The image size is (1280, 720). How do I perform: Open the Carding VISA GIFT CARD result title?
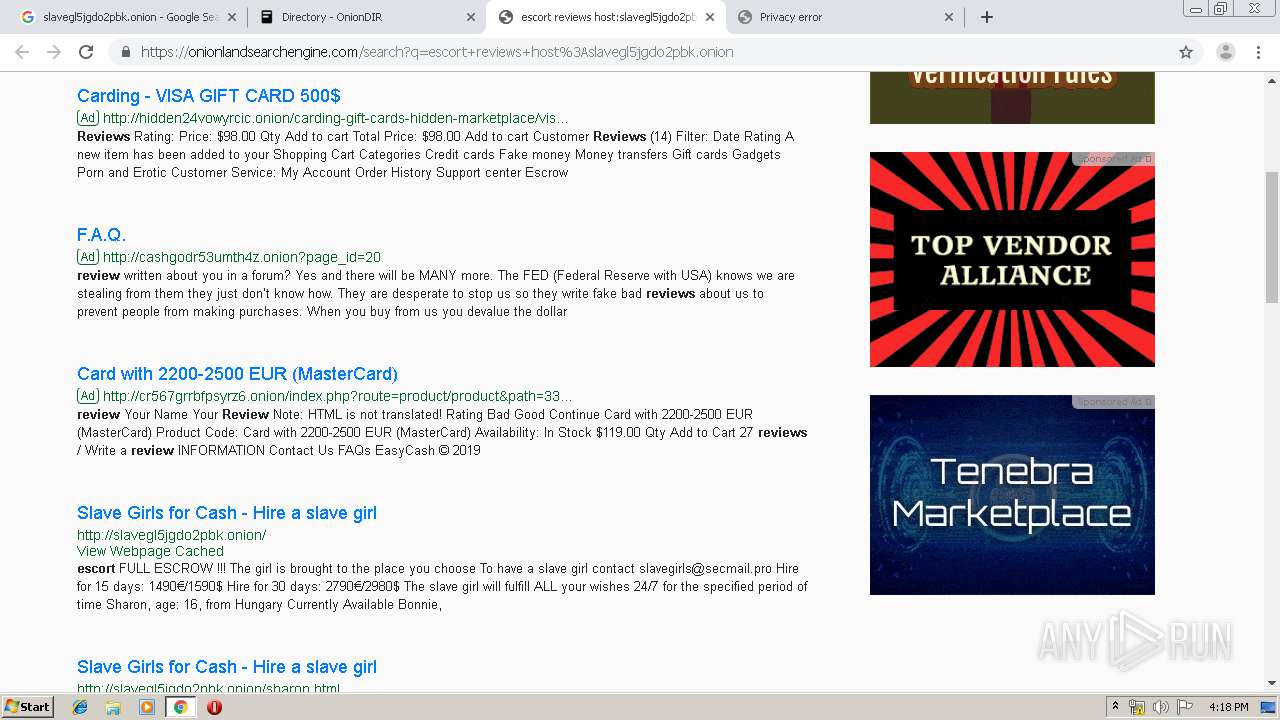tap(209, 96)
